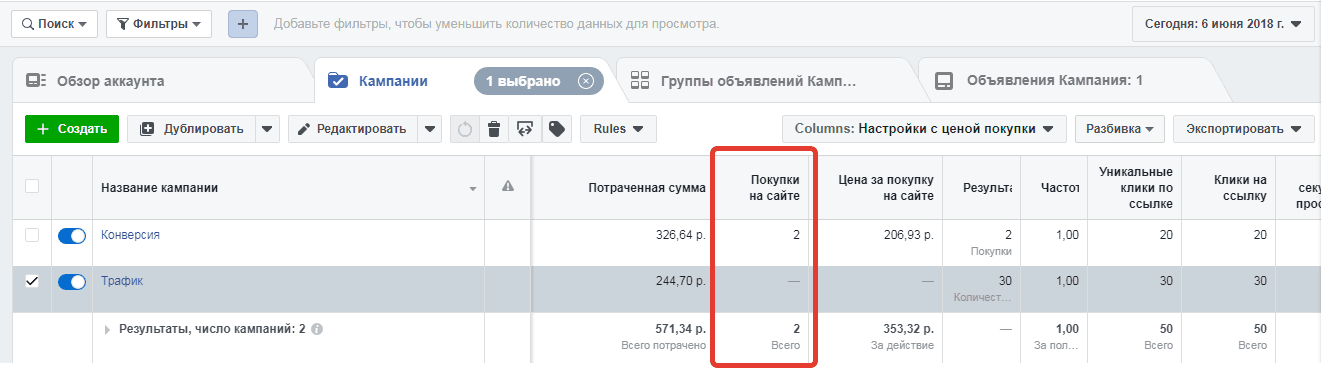Open the Конверсия campaign link
Viewport: 1321px width, 368px height.
[x=130, y=235]
